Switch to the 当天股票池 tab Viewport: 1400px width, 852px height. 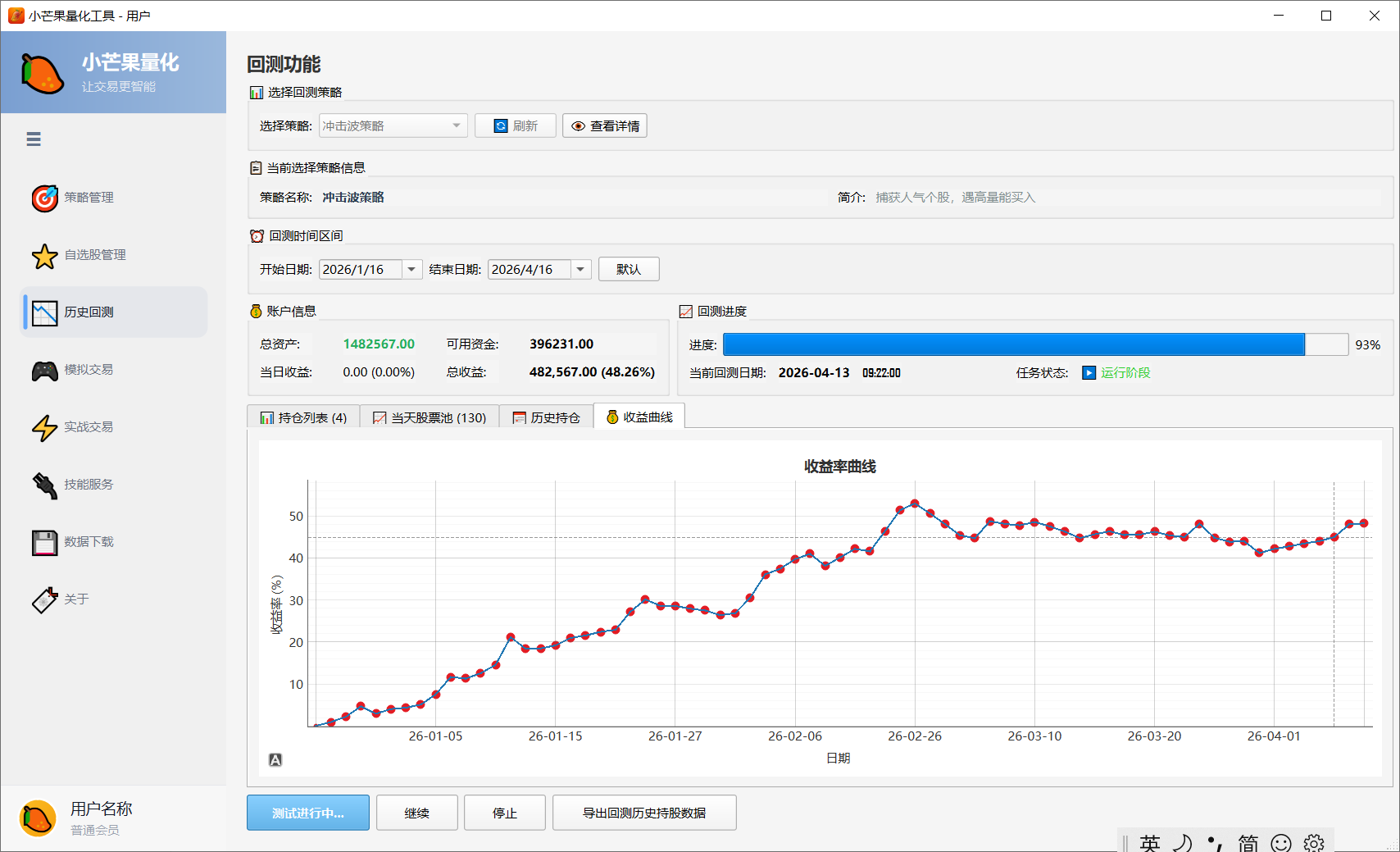tap(430, 417)
